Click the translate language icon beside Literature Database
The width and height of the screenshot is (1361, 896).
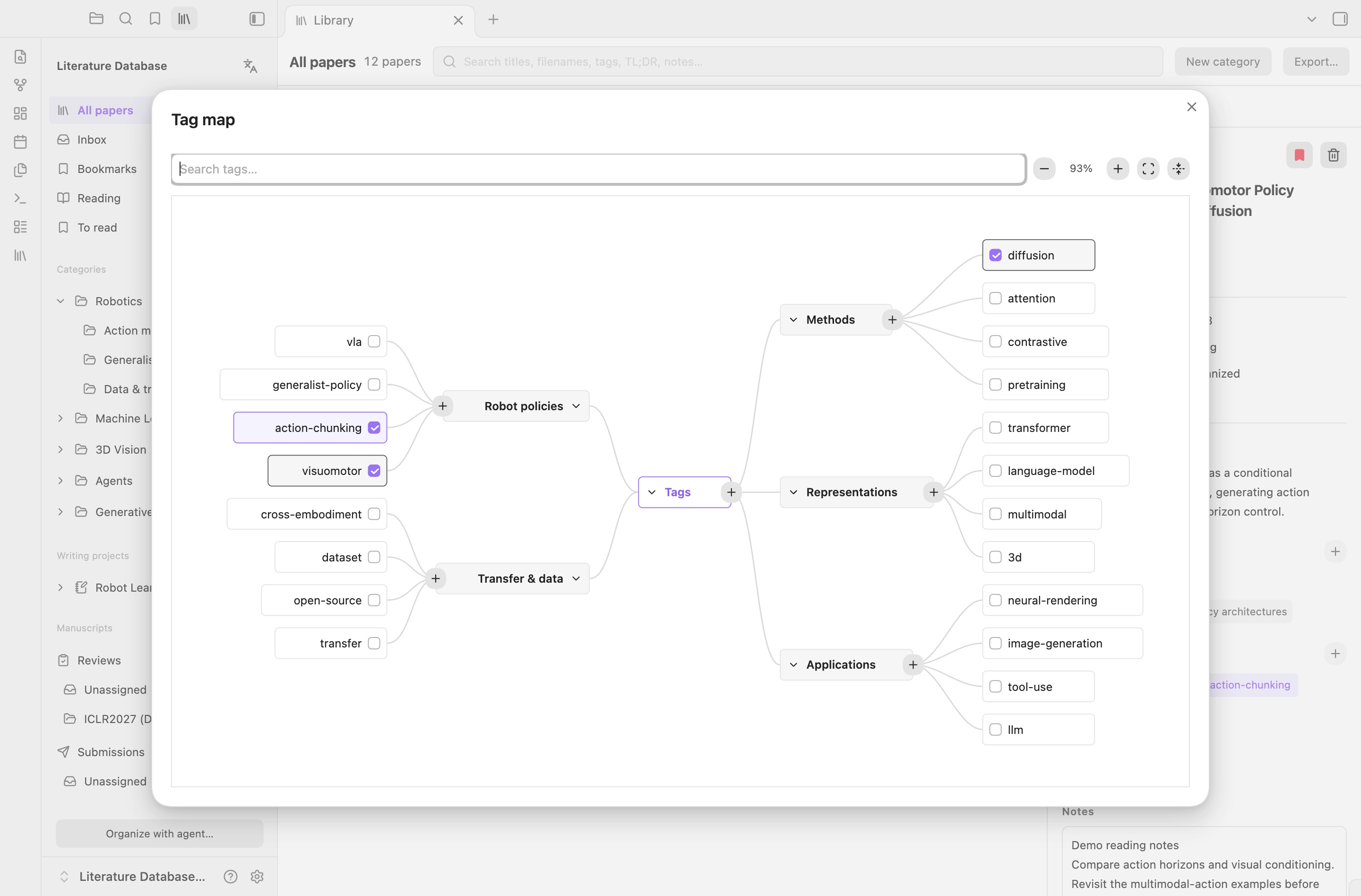pyautogui.click(x=250, y=66)
